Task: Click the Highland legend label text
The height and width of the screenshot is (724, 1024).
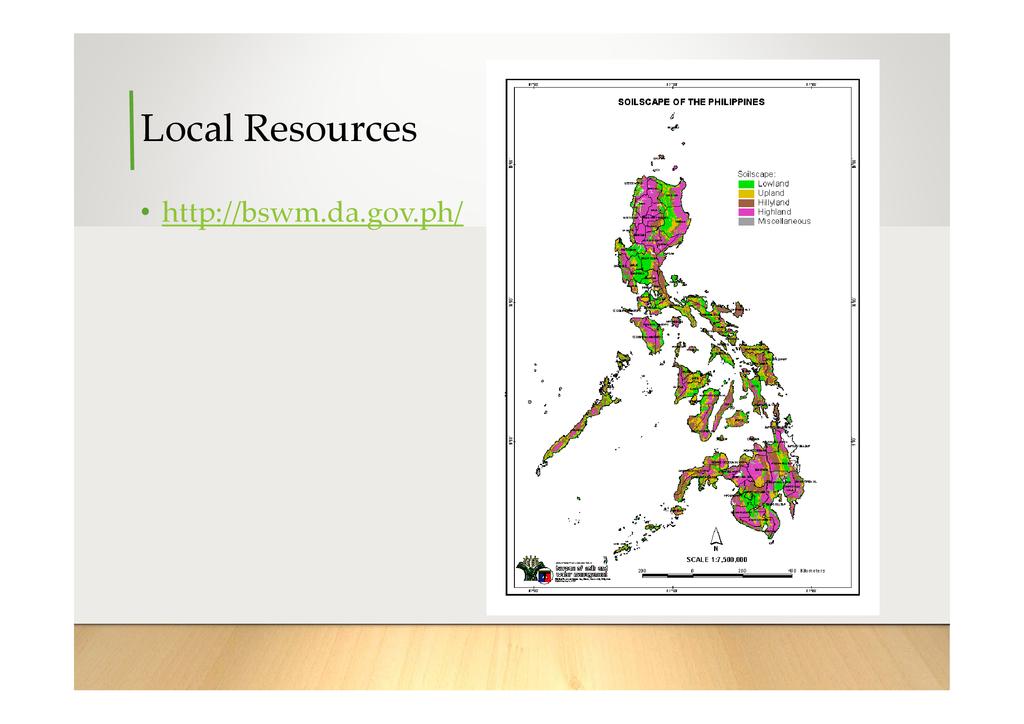Action: [x=774, y=212]
